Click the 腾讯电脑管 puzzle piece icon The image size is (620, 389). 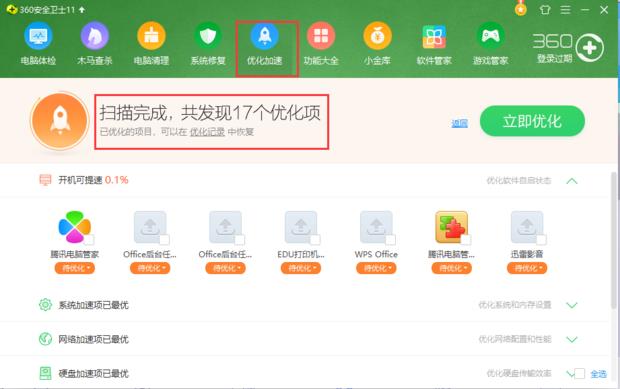tap(452, 227)
